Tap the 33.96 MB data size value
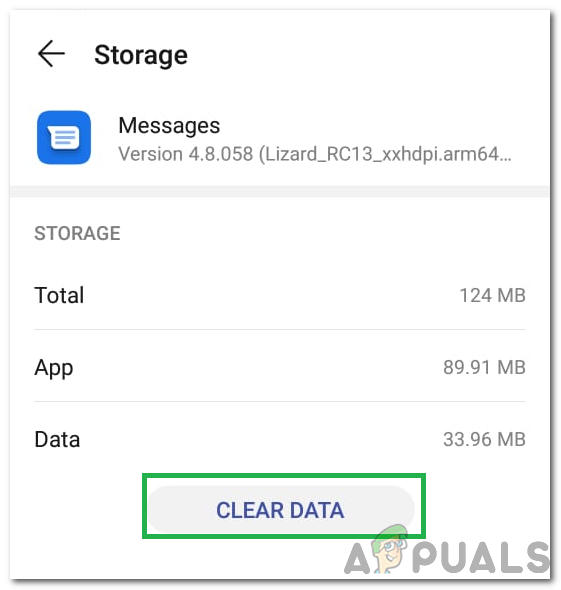561x590 pixels. (x=484, y=439)
